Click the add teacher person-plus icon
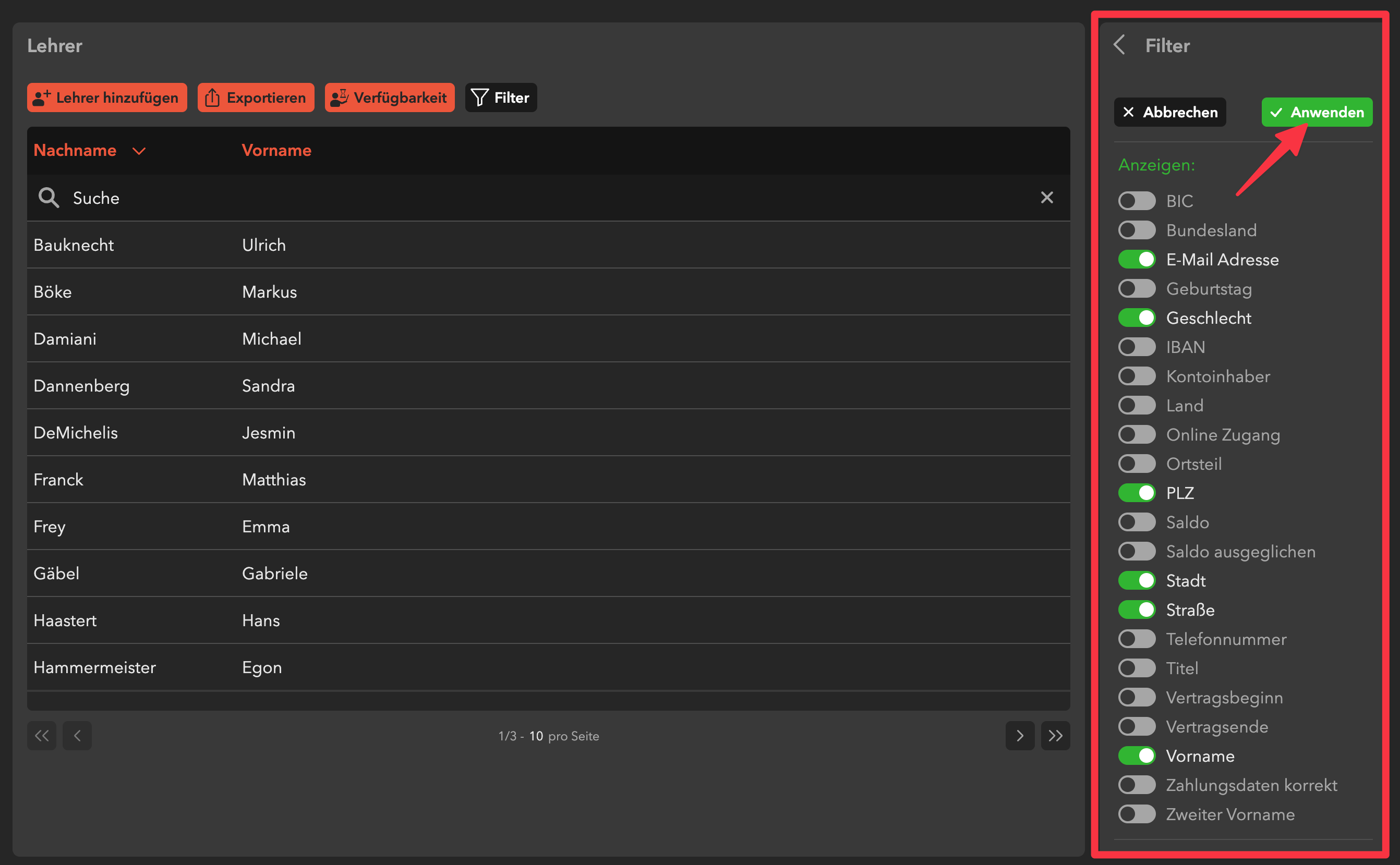 pos(42,98)
